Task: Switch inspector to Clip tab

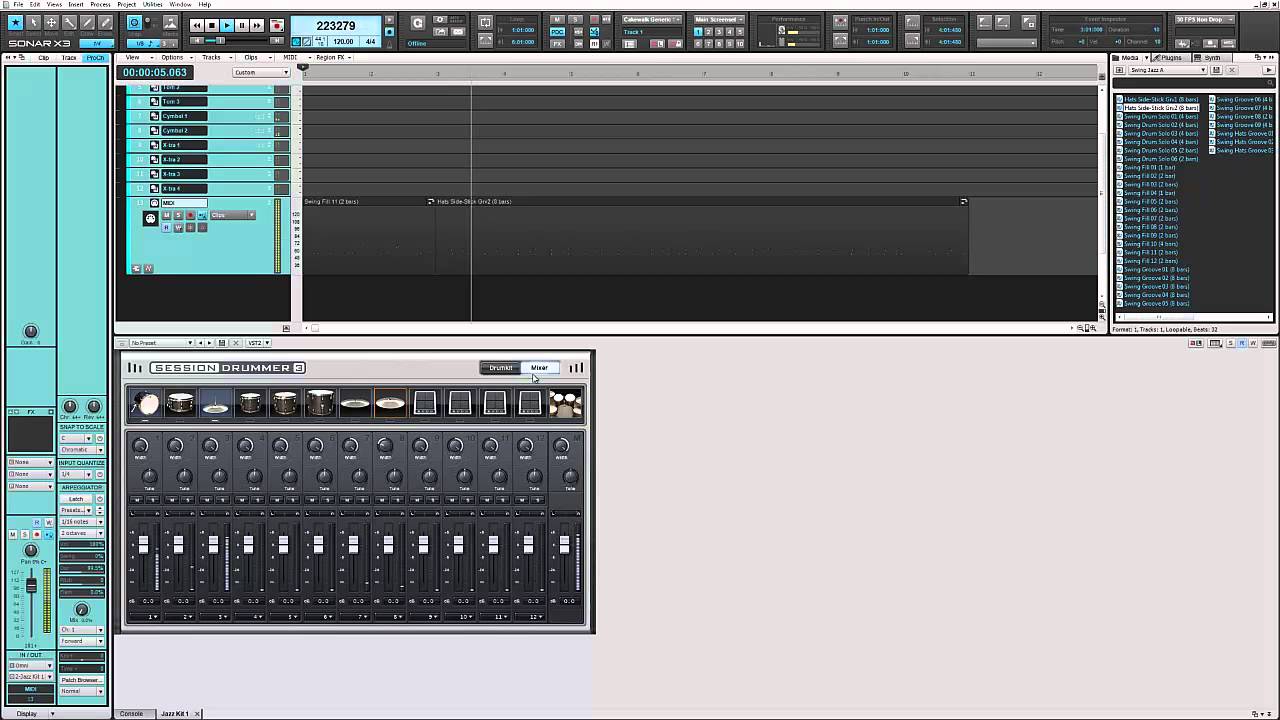Action: [x=43, y=57]
